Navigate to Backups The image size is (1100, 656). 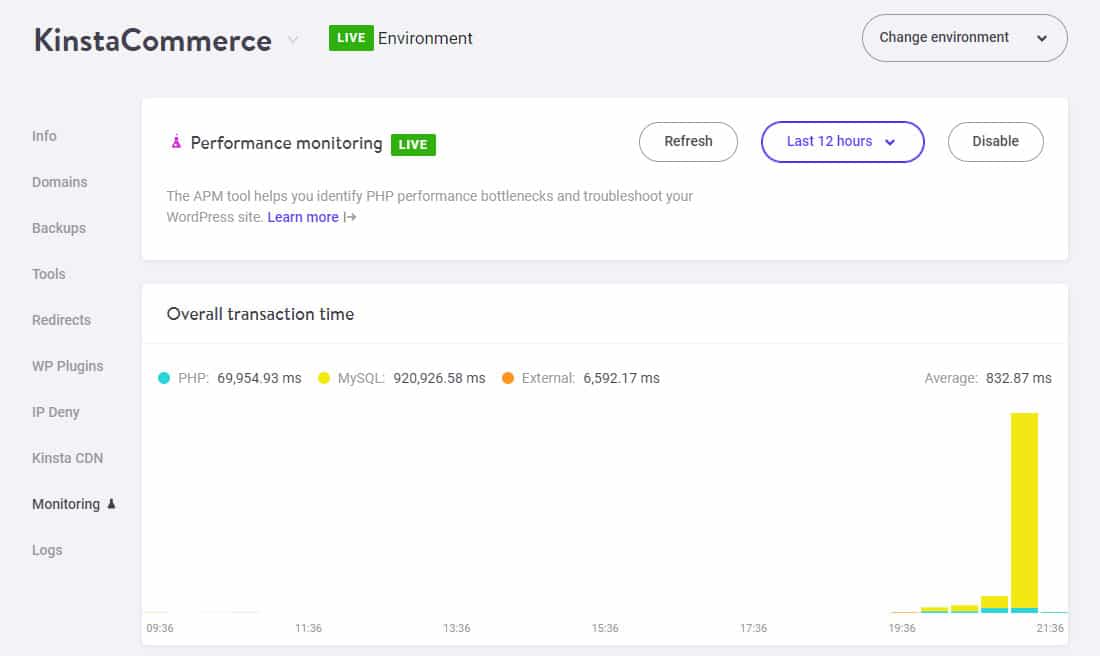pos(58,228)
